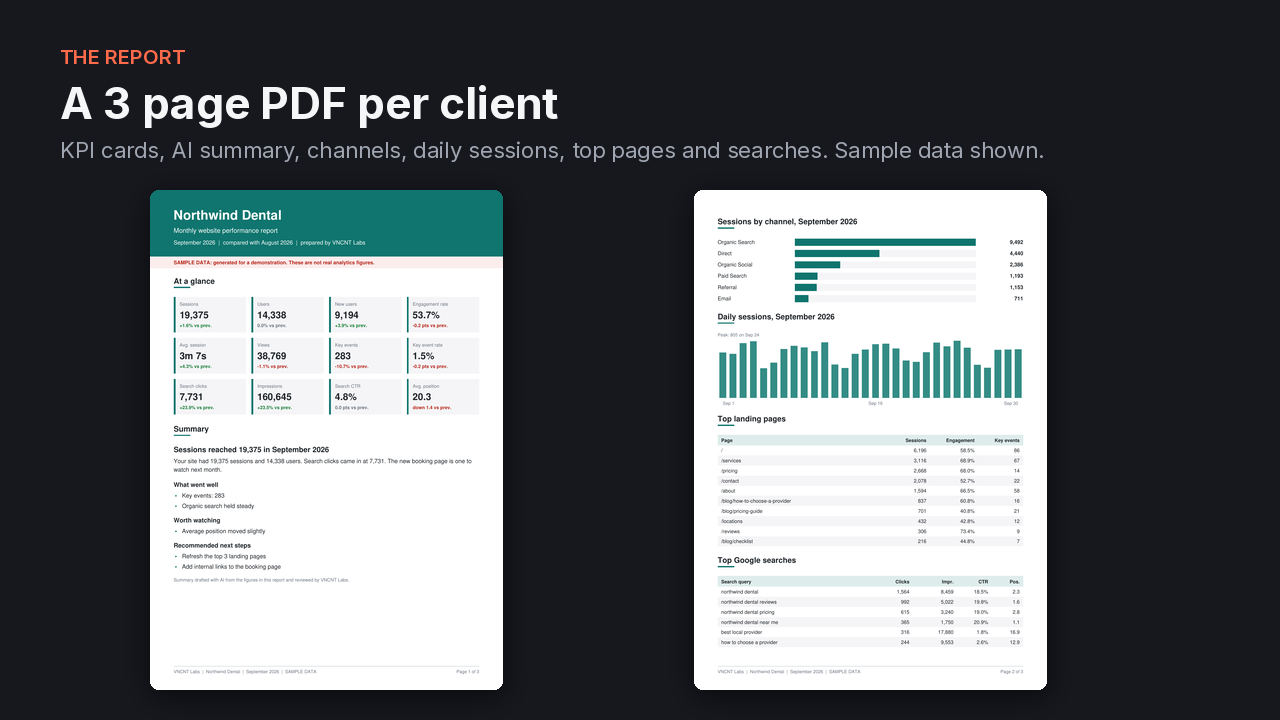The image size is (1280, 720).
Task: Select the orange "THE REPORT" label
Action: pos(123,57)
